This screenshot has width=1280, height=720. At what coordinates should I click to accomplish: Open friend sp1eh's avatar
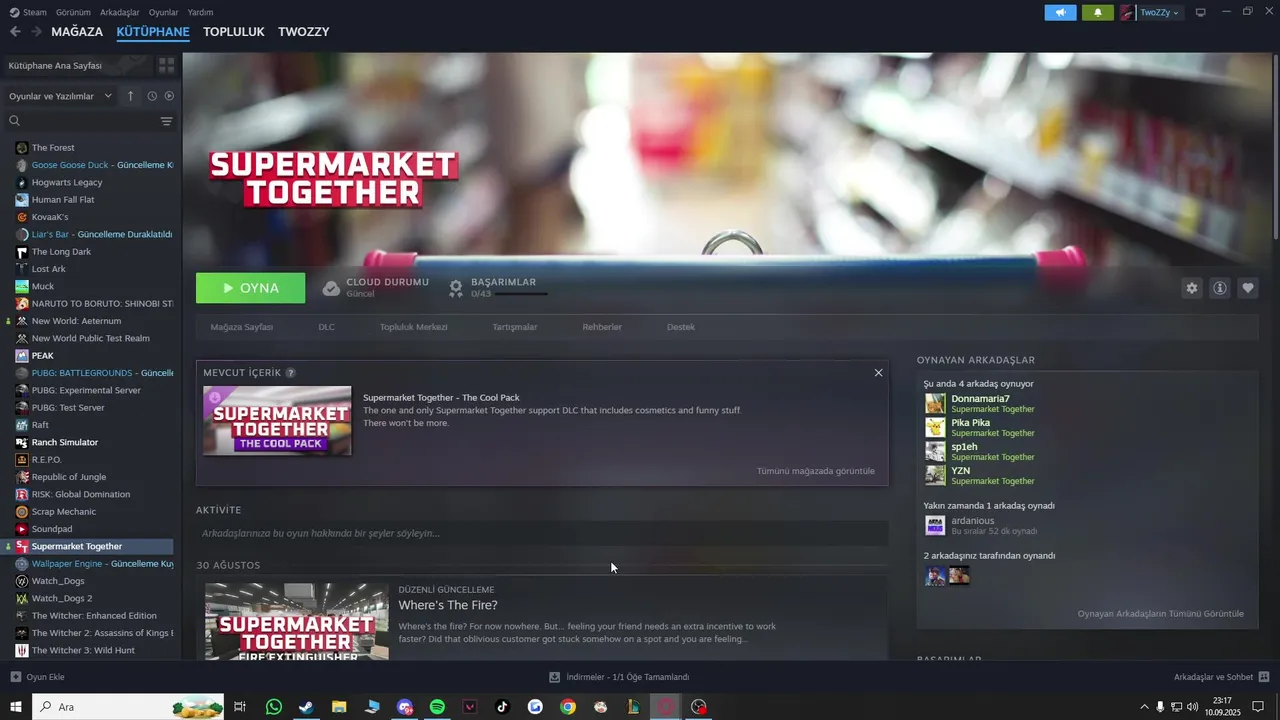pyautogui.click(x=935, y=452)
